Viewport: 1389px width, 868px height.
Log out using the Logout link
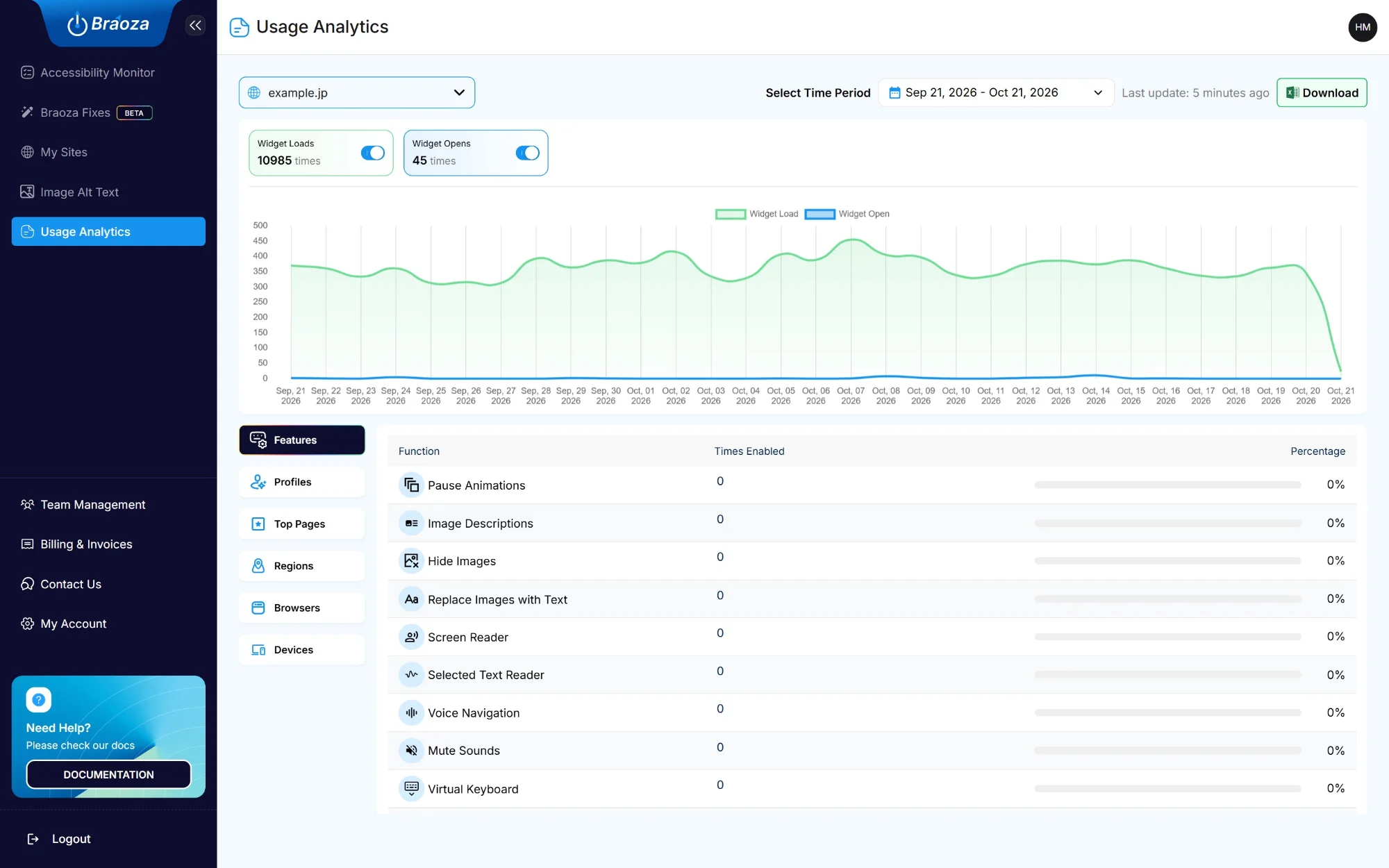(x=59, y=839)
